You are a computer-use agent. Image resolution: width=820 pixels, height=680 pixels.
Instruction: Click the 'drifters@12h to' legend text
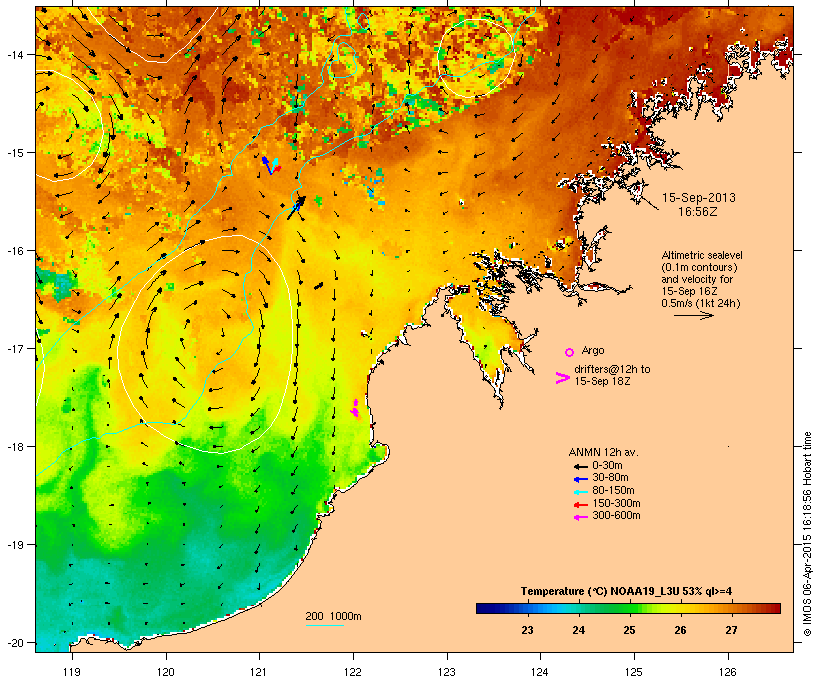pos(612,369)
